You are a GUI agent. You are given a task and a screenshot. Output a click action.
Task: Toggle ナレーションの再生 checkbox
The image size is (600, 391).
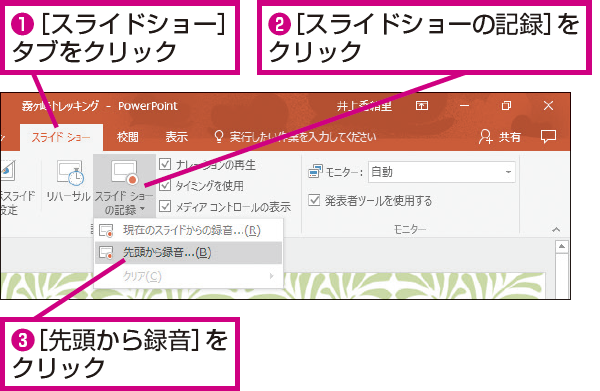click(165, 164)
